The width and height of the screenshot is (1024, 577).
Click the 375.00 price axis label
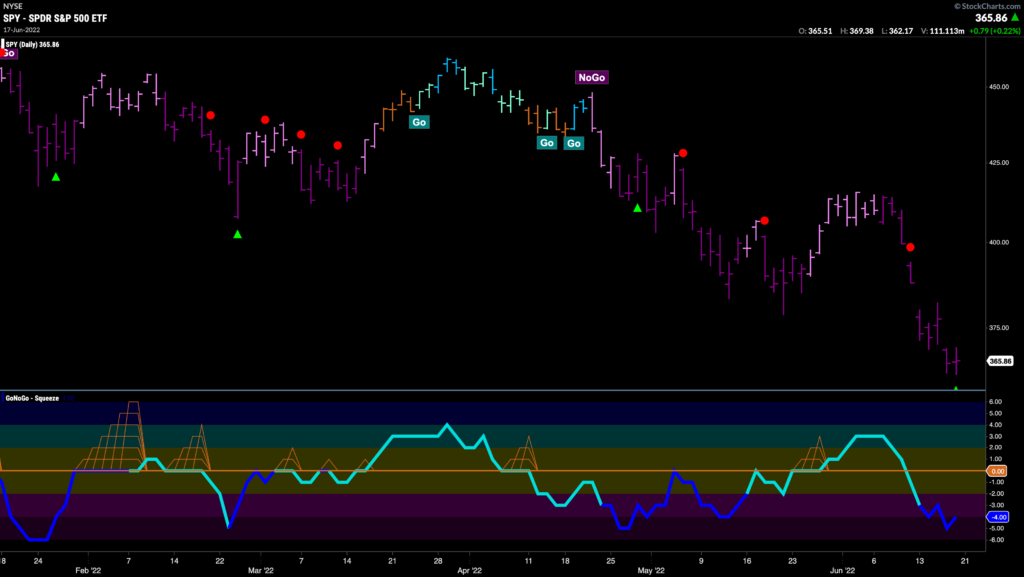tap(999, 328)
